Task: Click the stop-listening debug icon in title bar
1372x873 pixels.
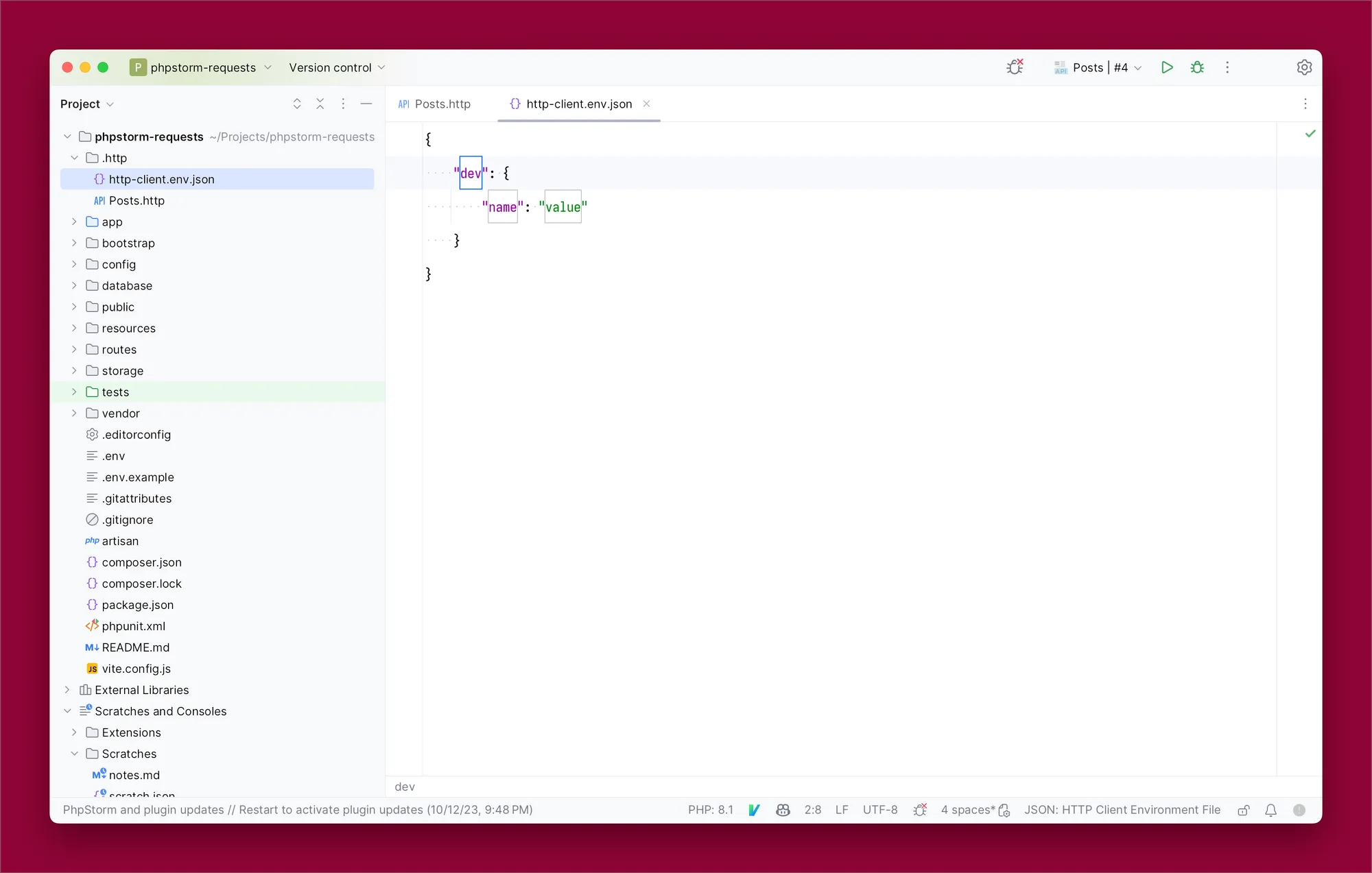Action: (x=1015, y=67)
